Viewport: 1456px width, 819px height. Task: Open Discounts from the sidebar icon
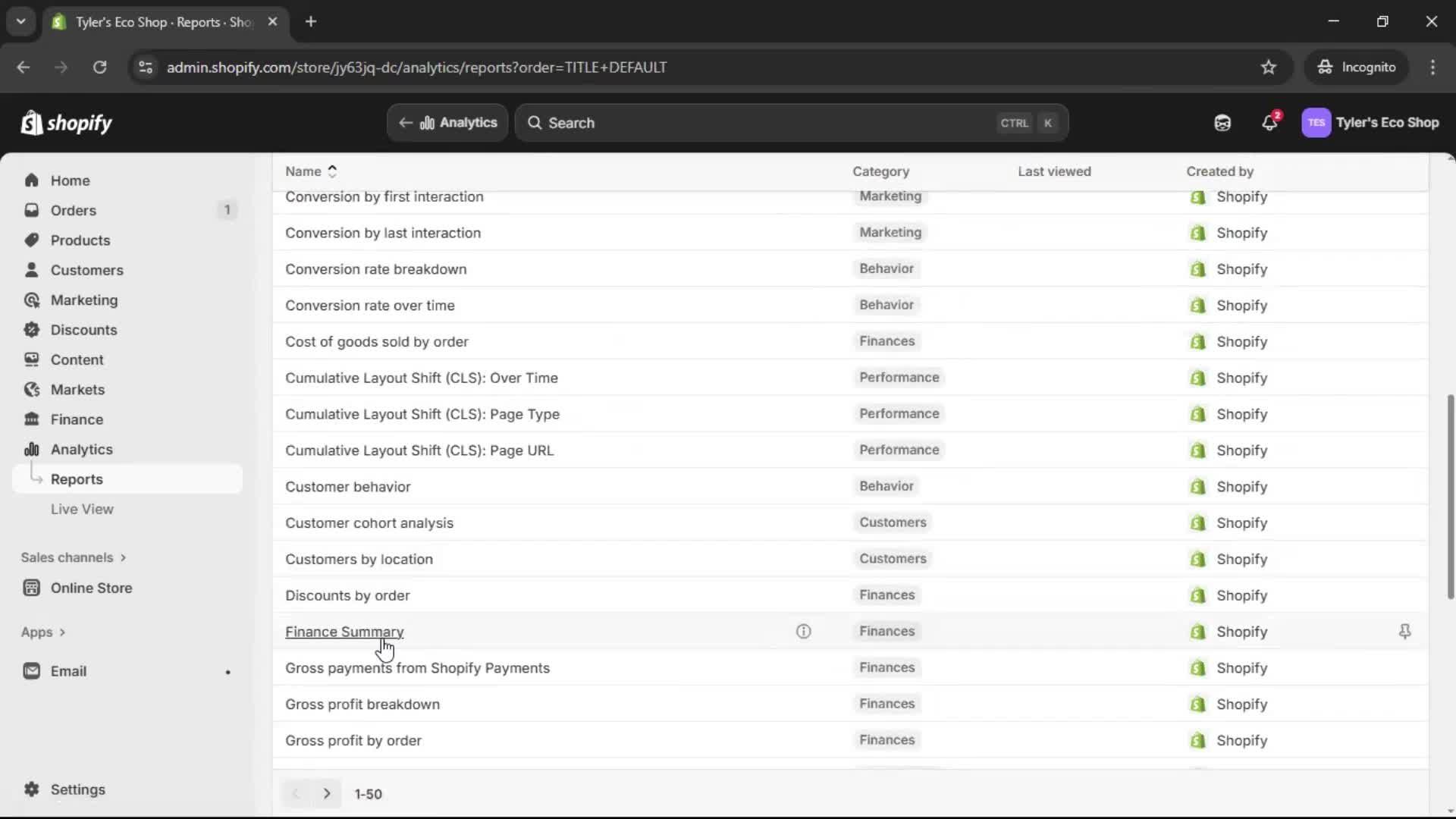pyautogui.click(x=31, y=330)
